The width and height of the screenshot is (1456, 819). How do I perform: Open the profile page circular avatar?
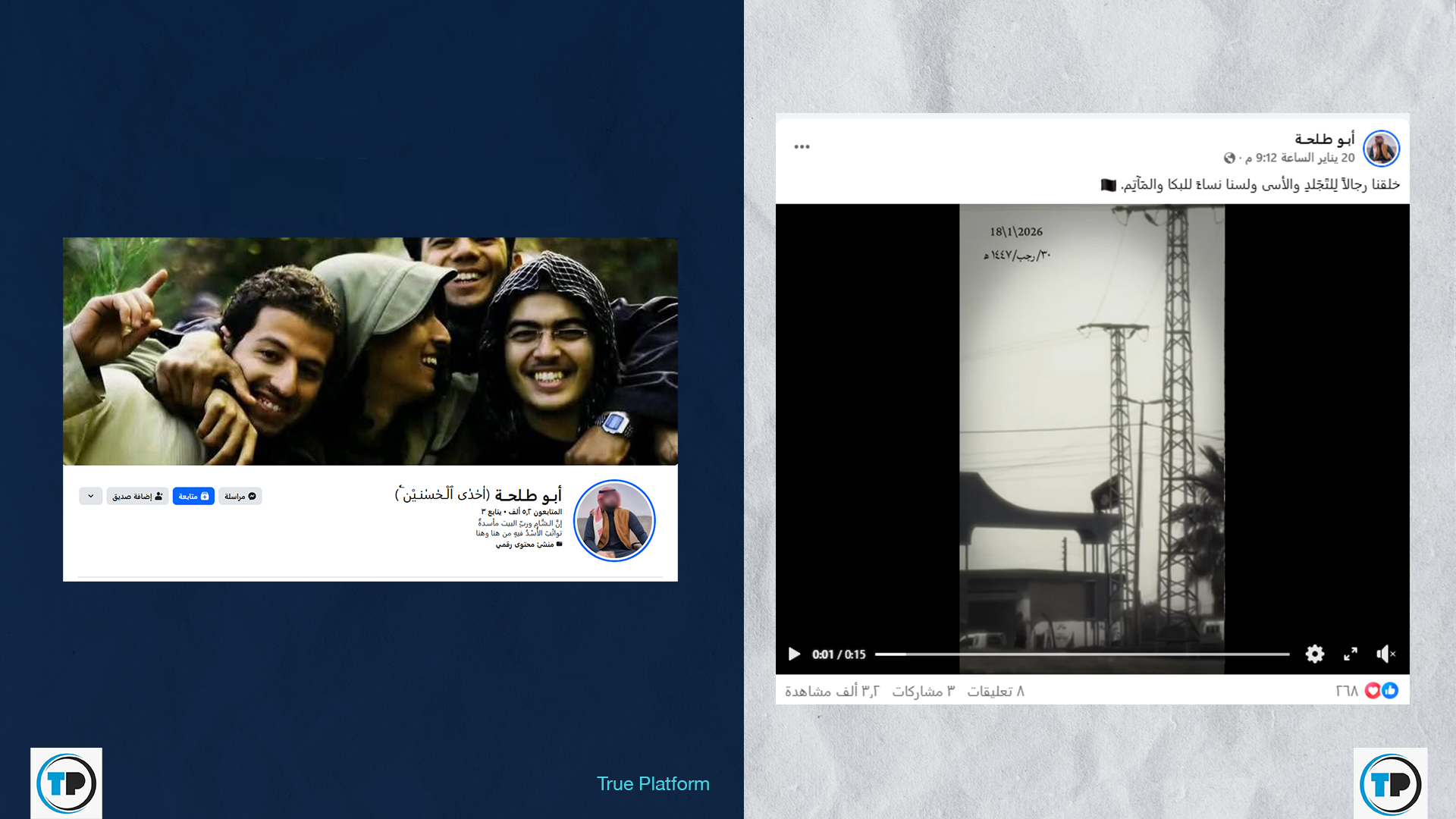(x=614, y=521)
